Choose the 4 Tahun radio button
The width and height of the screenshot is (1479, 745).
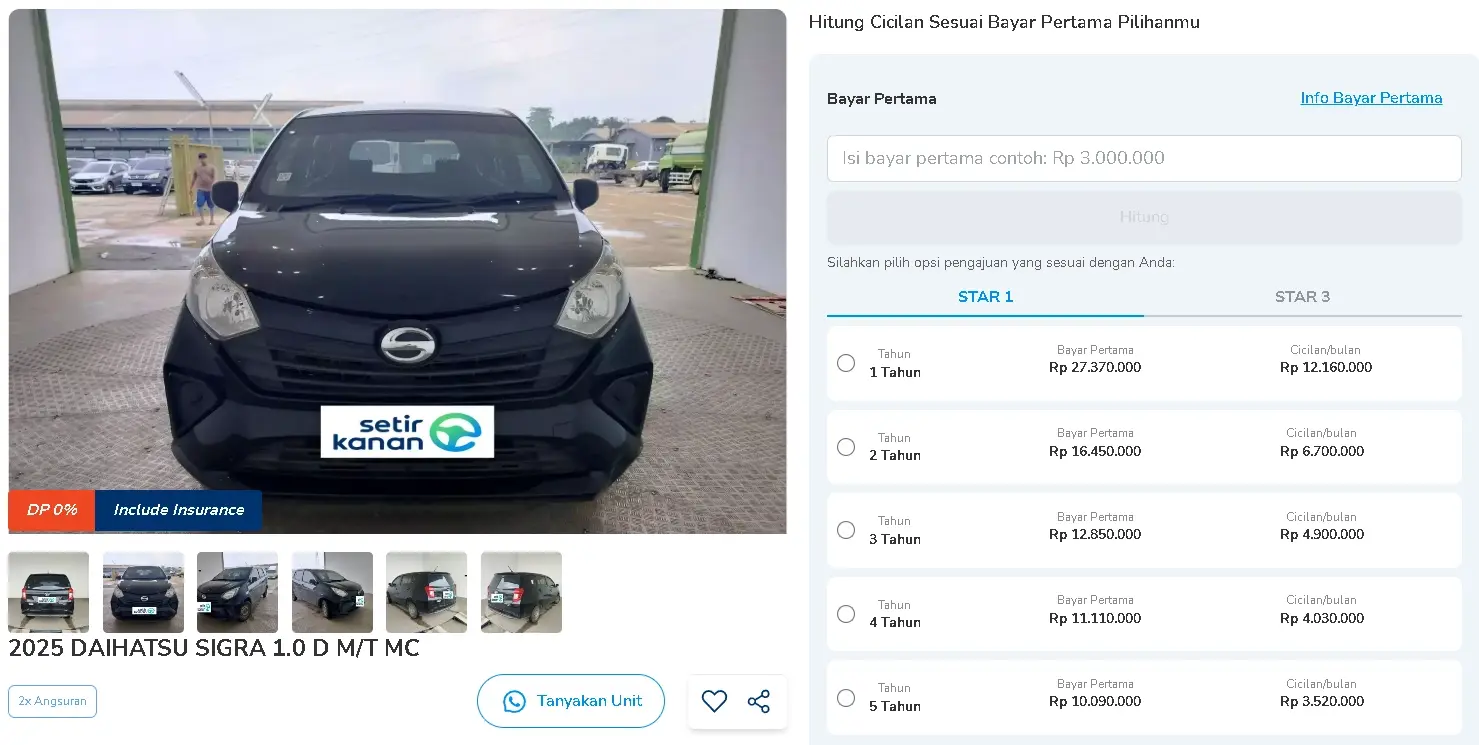coord(846,614)
